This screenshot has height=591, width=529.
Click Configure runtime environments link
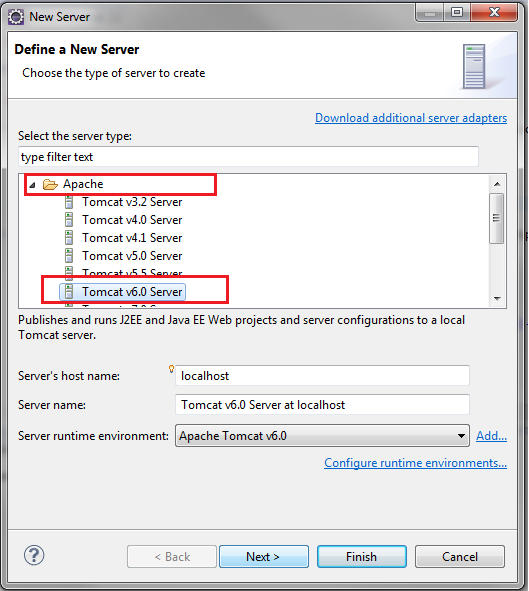415,463
